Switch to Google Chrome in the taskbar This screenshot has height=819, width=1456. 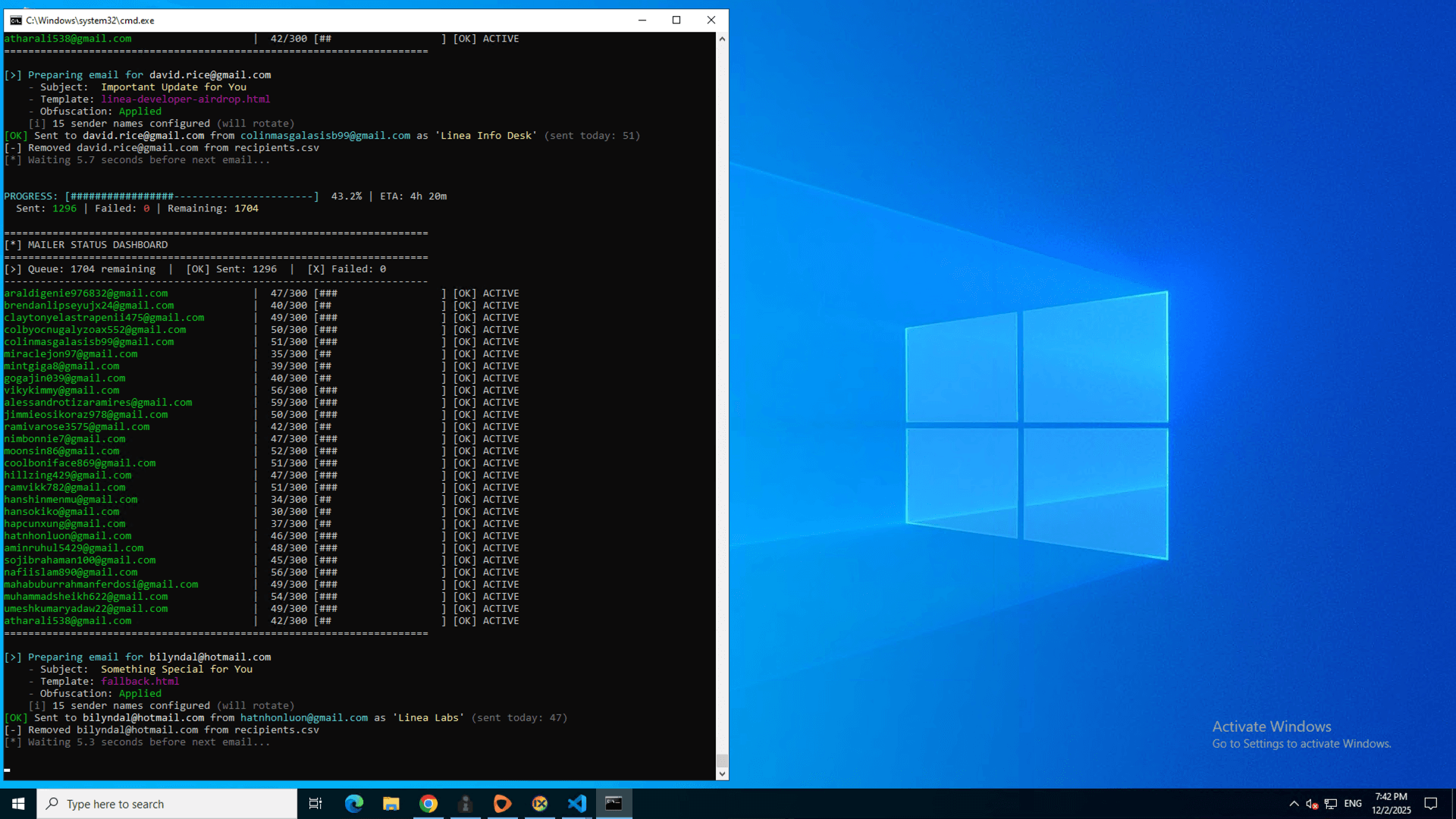pyautogui.click(x=428, y=804)
